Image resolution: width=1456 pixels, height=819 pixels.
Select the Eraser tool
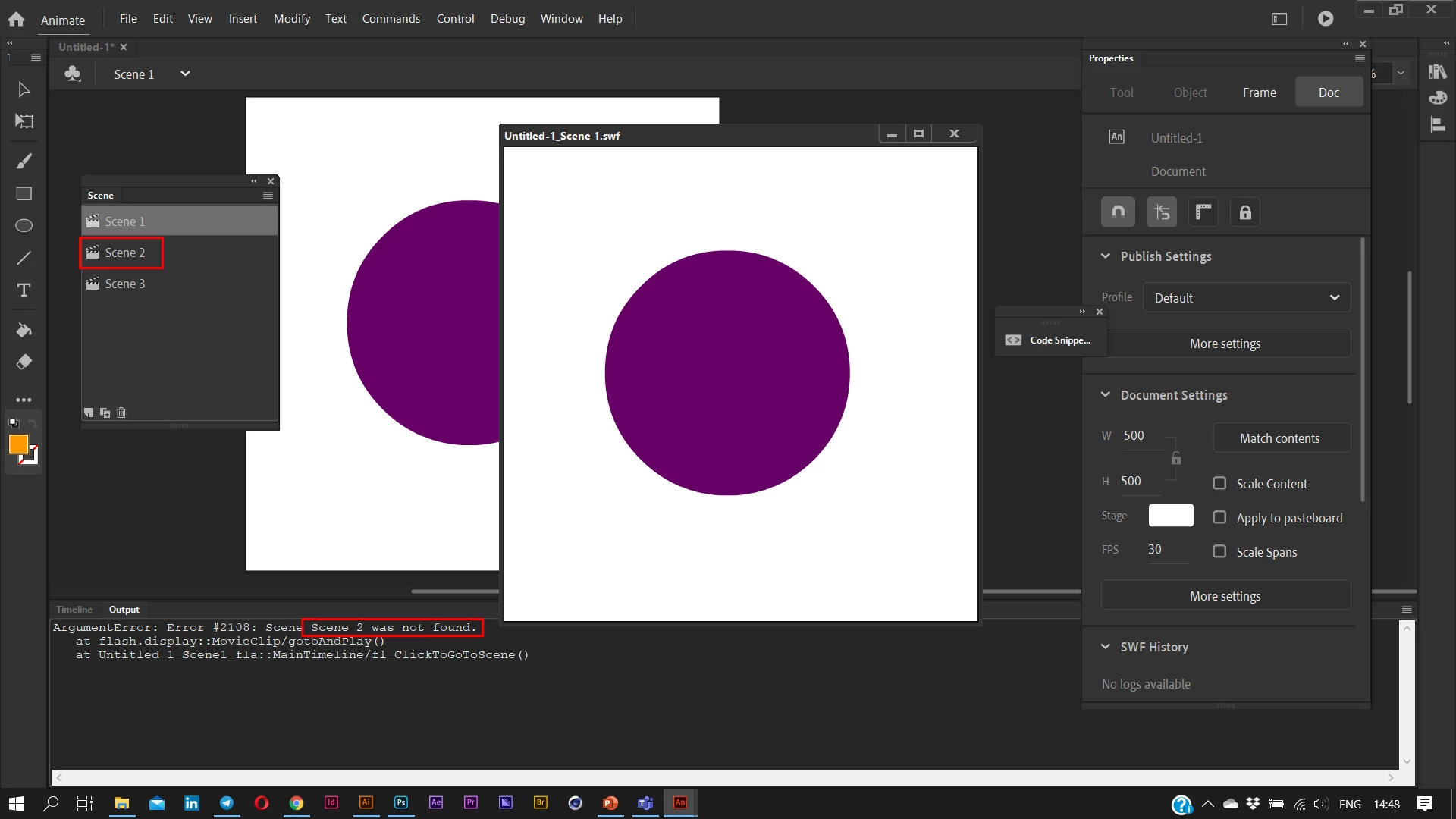(x=24, y=362)
